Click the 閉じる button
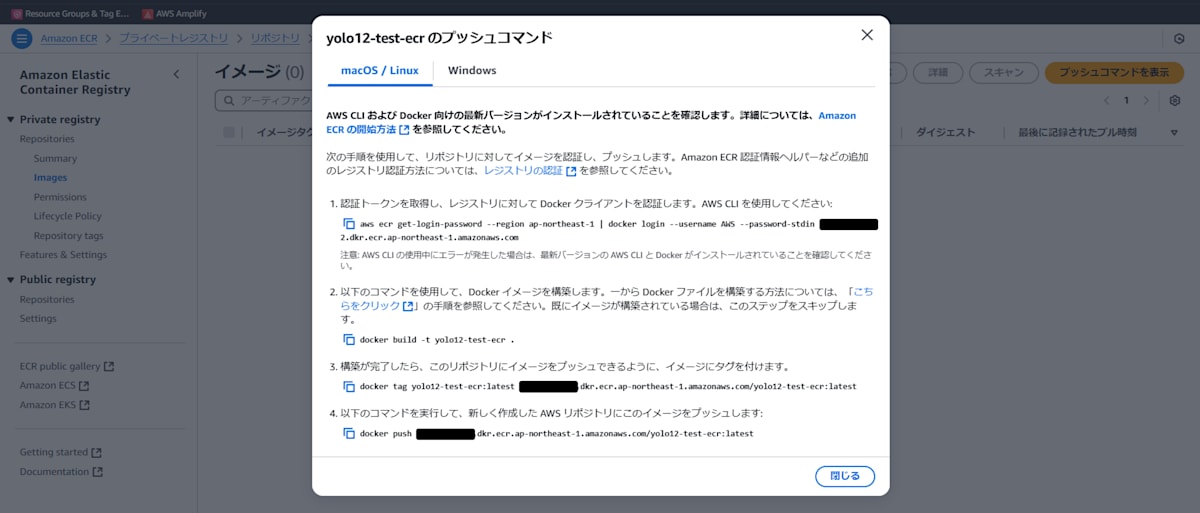 [x=845, y=476]
